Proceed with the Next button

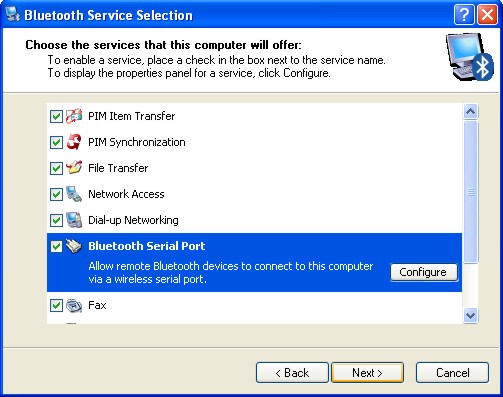[x=367, y=373]
